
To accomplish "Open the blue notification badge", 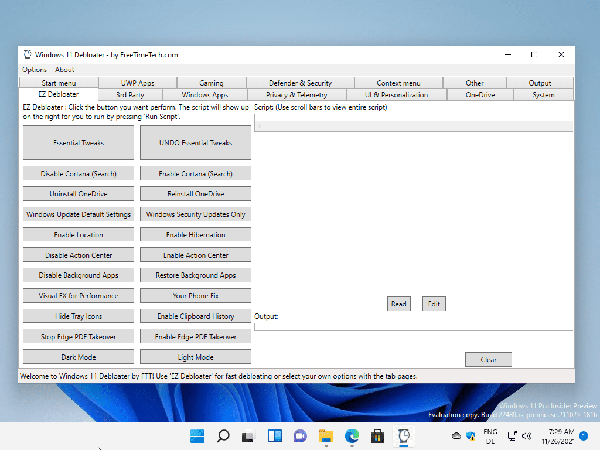I will 584,435.
